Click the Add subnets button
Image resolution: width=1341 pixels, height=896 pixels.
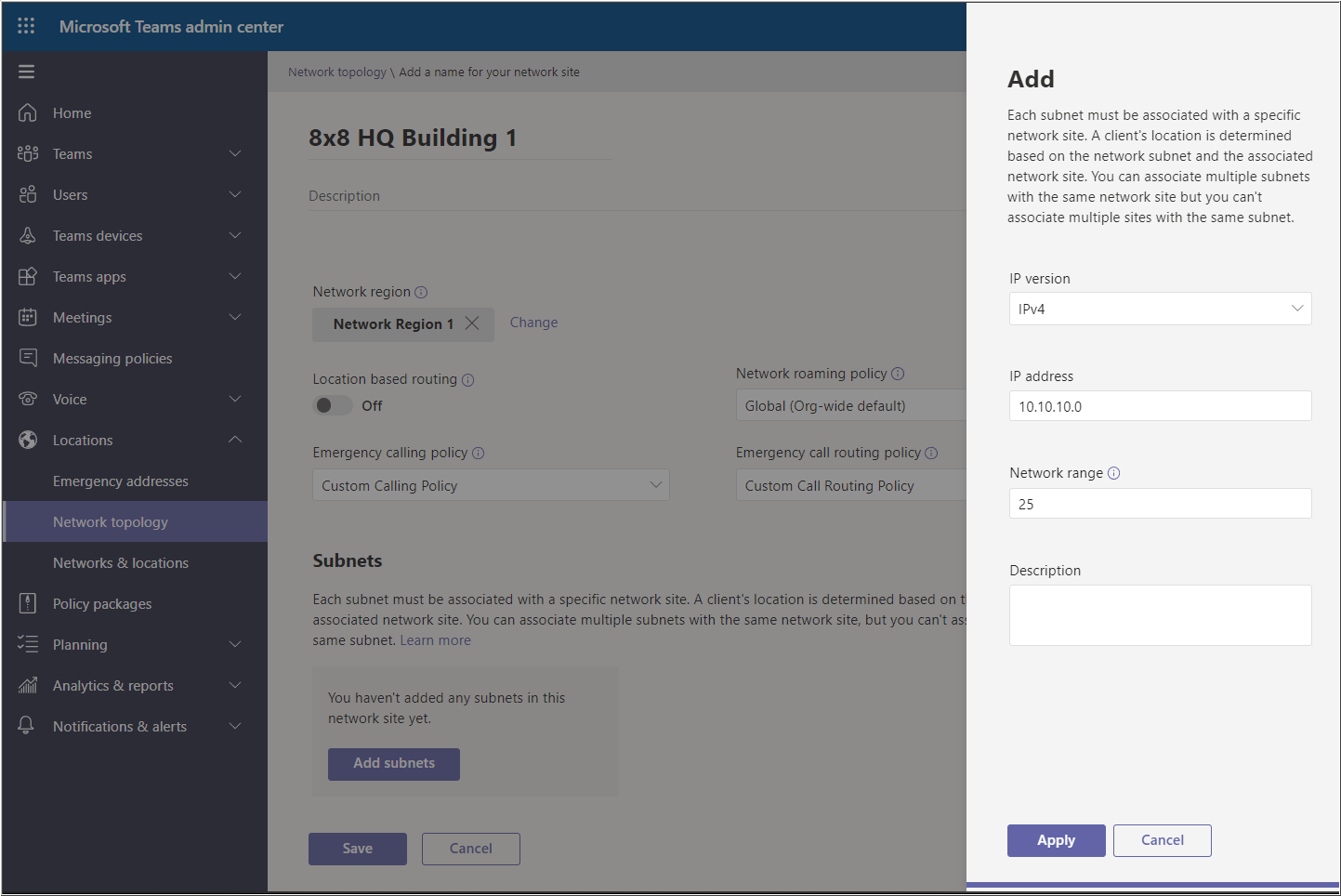tap(394, 763)
